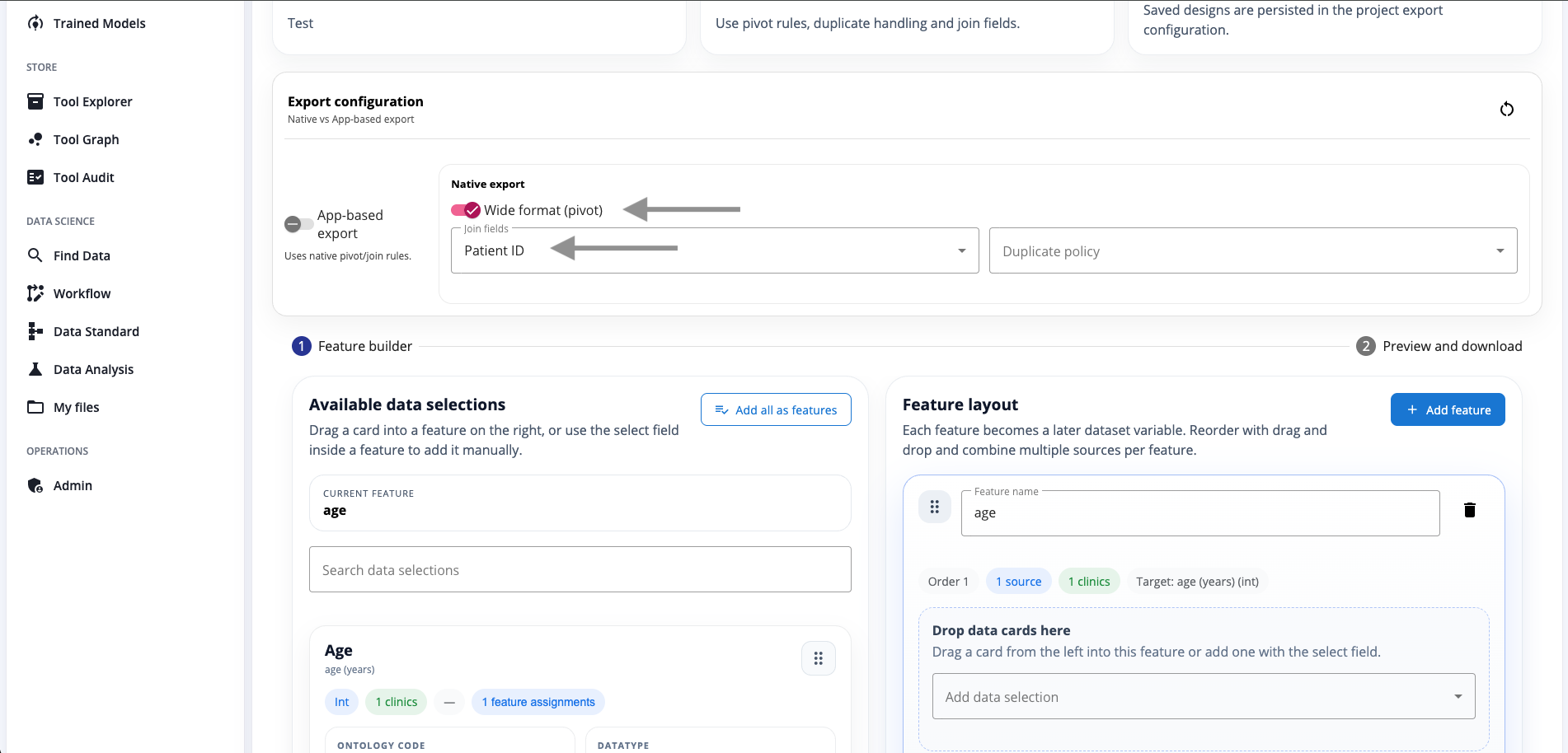Click the 1 source chip
The image size is (1568, 753).
(1018, 582)
